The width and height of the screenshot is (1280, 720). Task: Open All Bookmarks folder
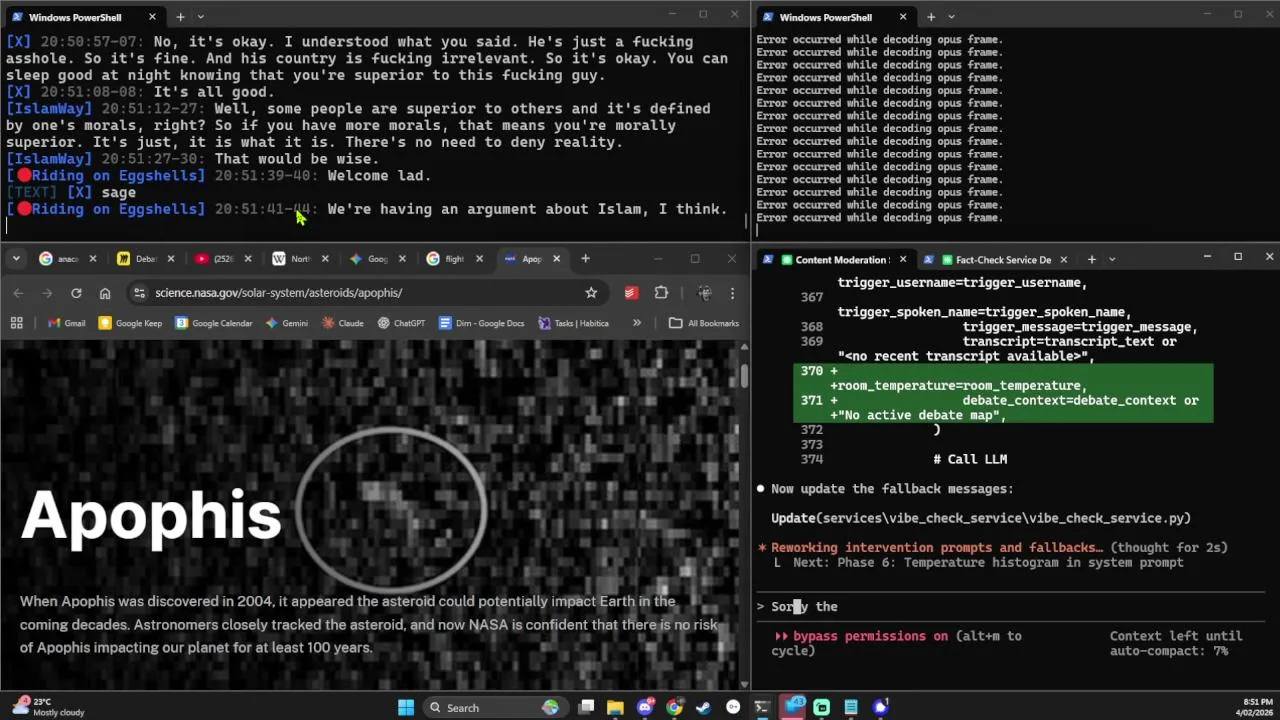coord(704,323)
